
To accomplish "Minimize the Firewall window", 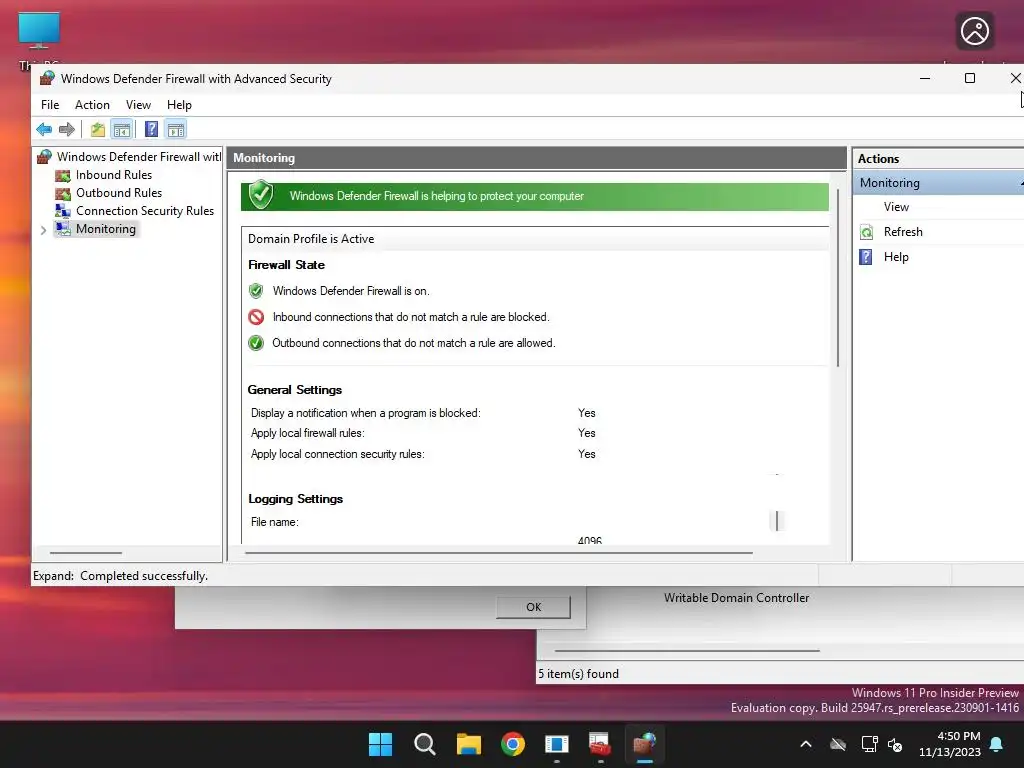I will [x=925, y=78].
